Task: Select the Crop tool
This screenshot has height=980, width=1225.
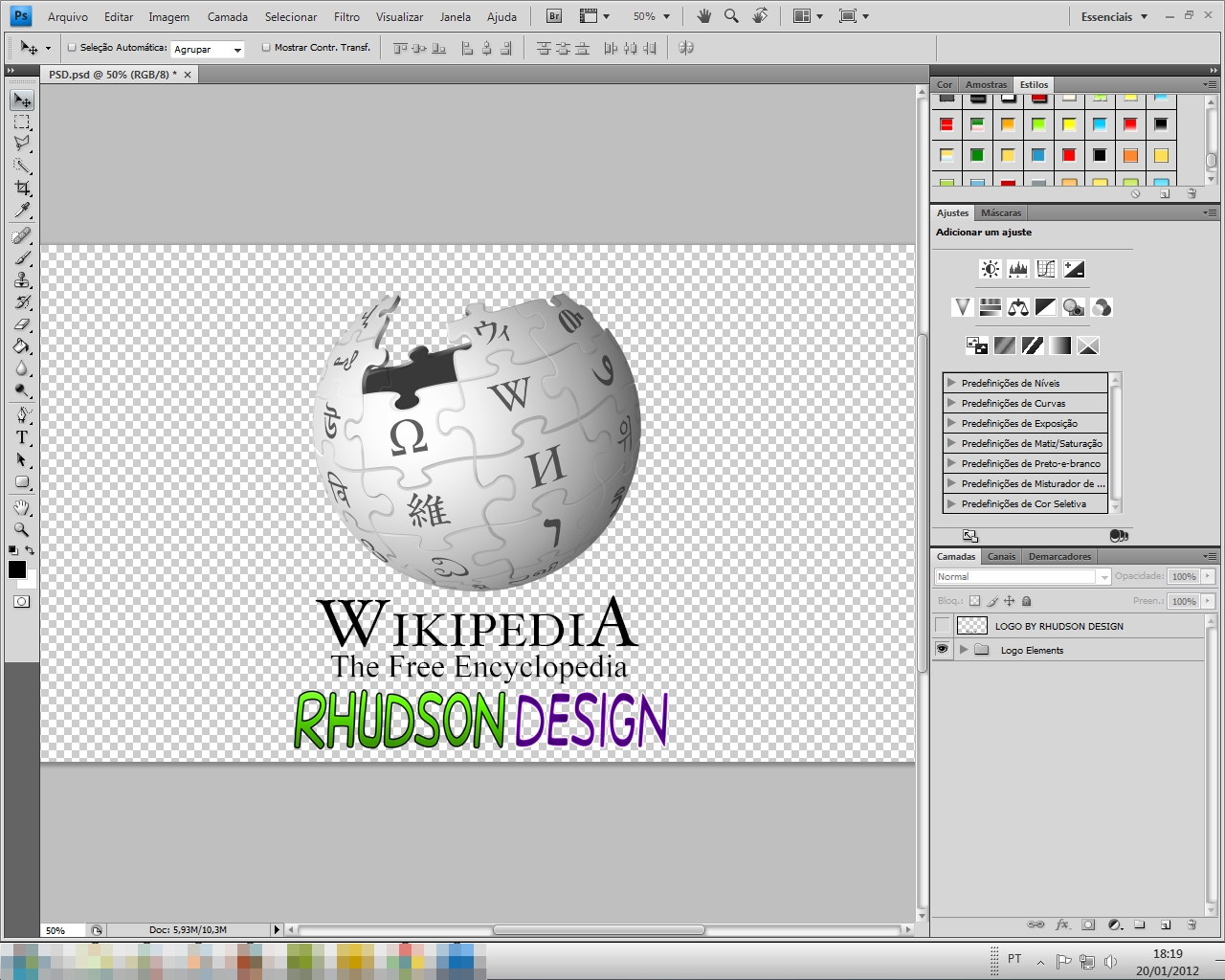Action: pyautogui.click(x=22, y=189)
